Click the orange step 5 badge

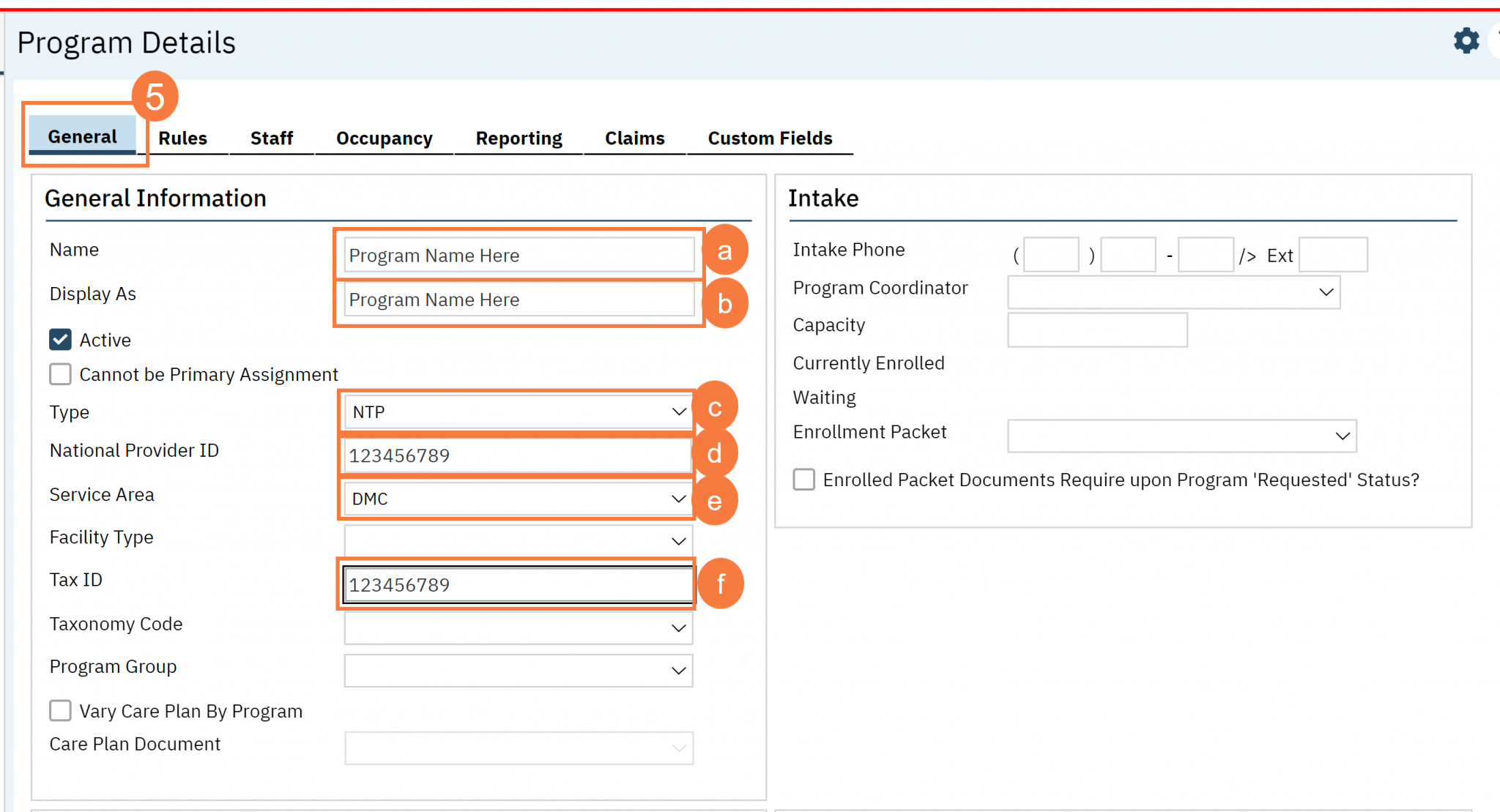click(155, 97)
